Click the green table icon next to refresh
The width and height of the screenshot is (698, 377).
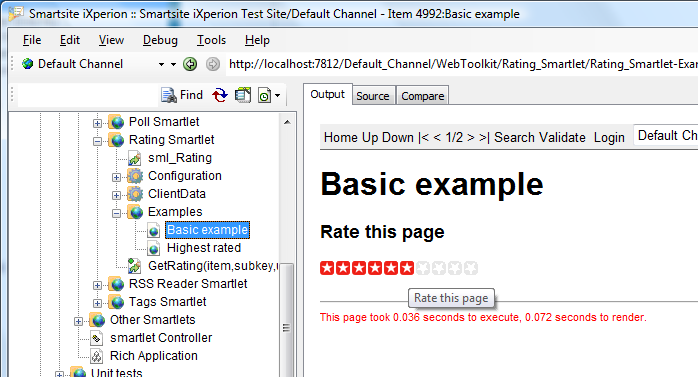pyautogui.click(x=243, y=95)
